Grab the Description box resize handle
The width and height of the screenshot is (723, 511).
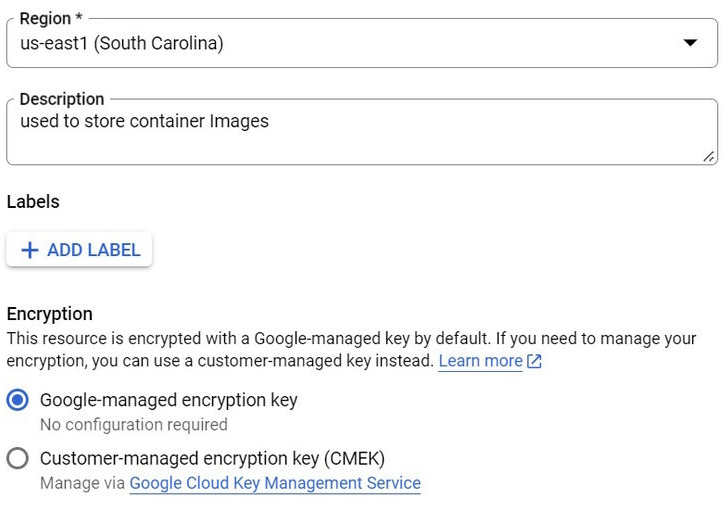tap(709, 155)
